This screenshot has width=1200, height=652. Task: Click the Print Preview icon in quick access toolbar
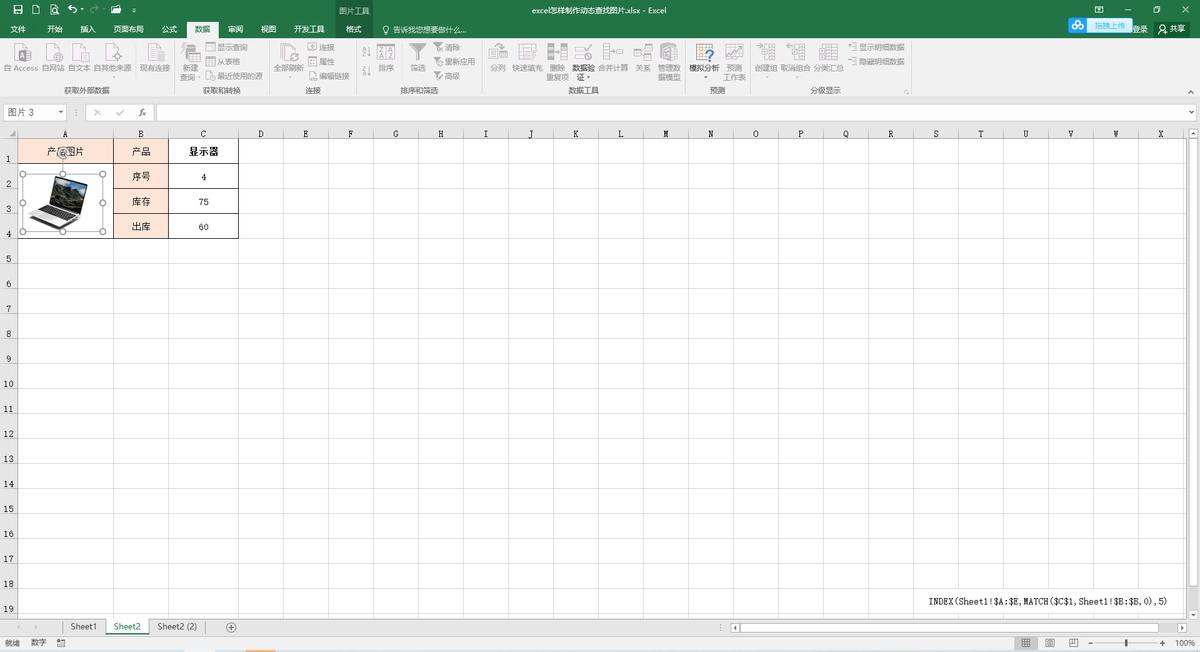coord(54,9)
